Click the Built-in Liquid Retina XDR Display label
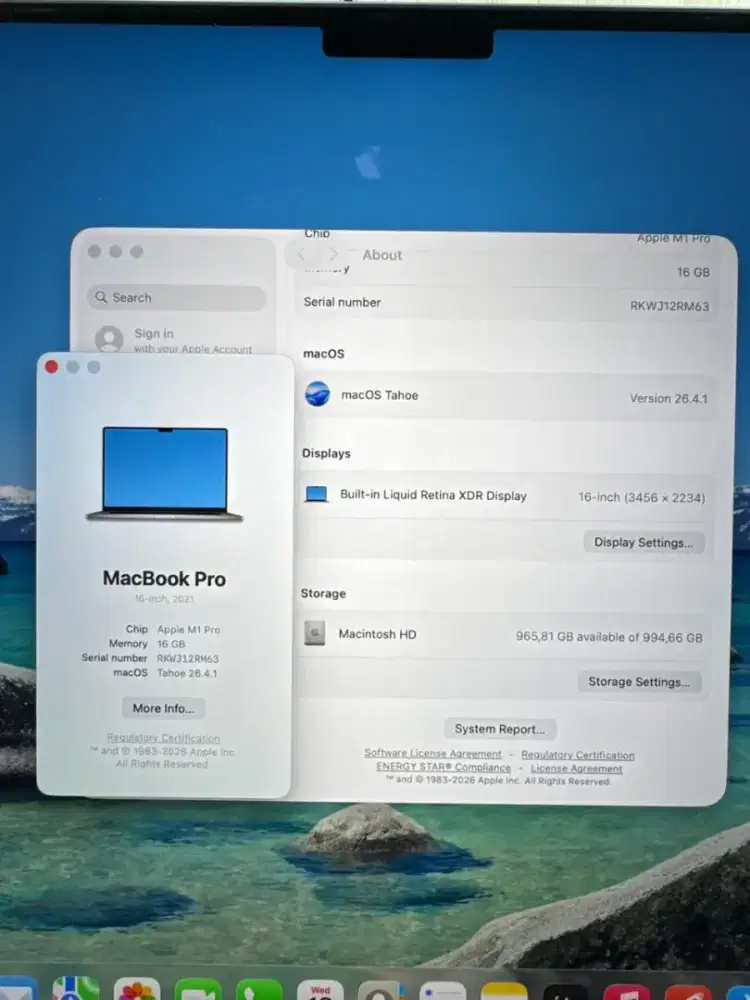The height and width of the screenshot is (1000, 750). tap(433, 495)
